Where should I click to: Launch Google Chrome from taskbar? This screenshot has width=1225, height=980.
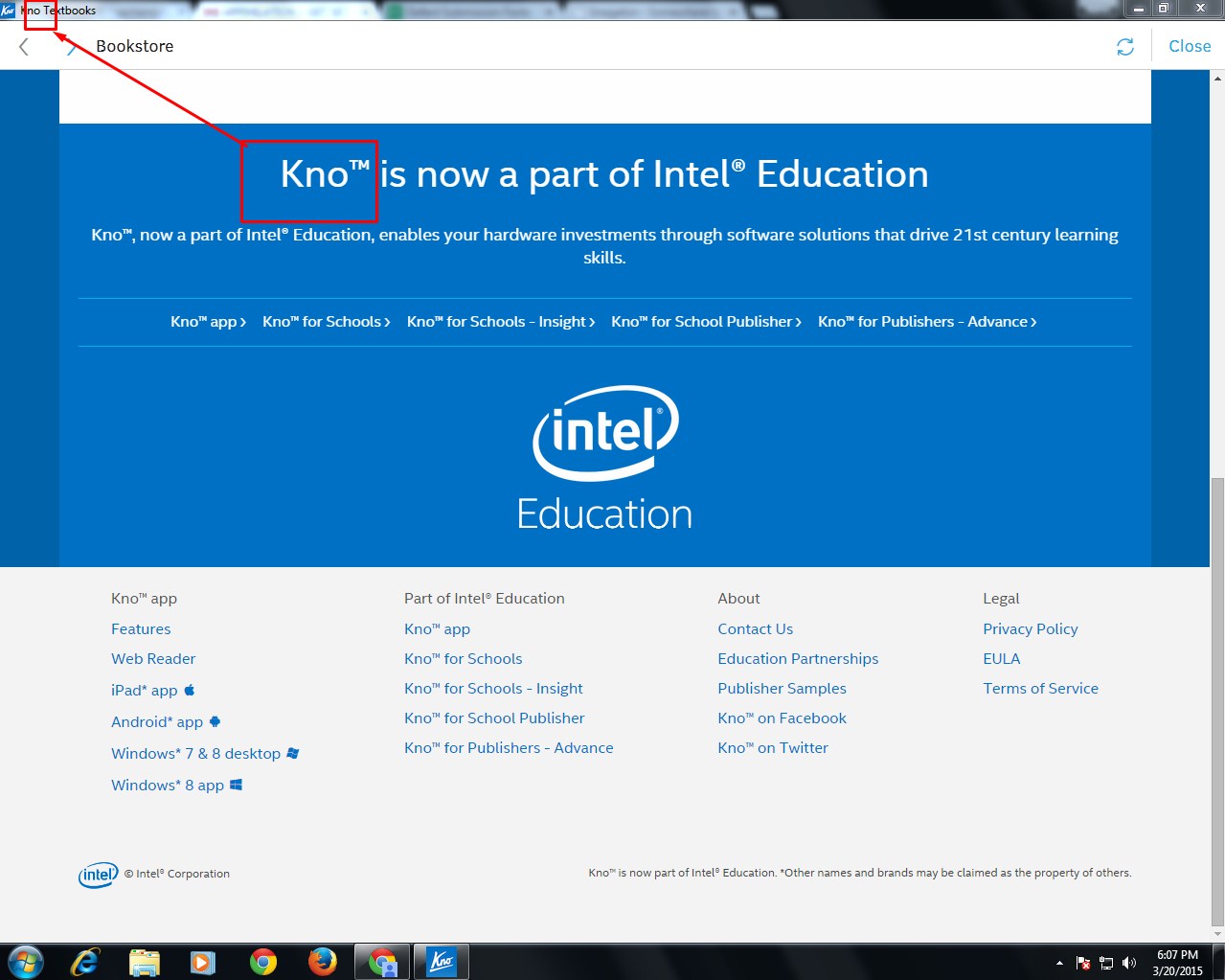(263, 962)
